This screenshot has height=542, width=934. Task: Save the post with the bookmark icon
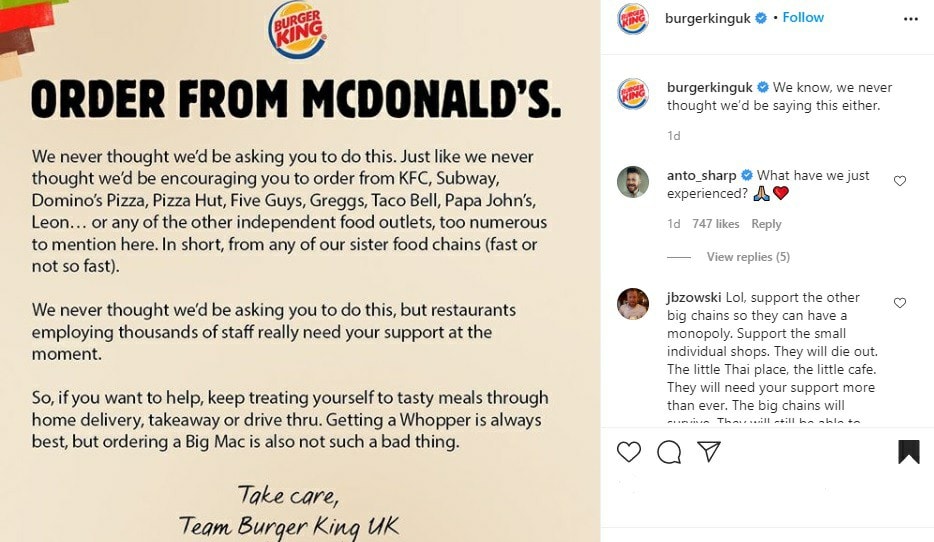908,452
